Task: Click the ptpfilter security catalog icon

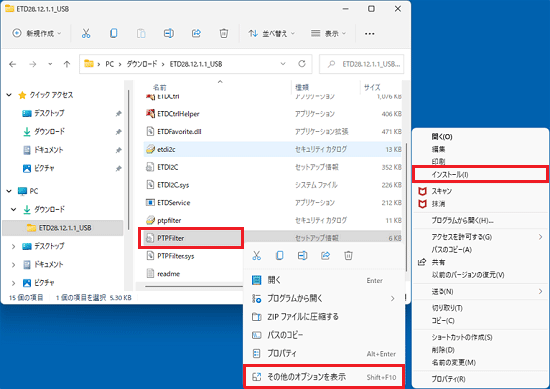Action: tap(150, 220)
